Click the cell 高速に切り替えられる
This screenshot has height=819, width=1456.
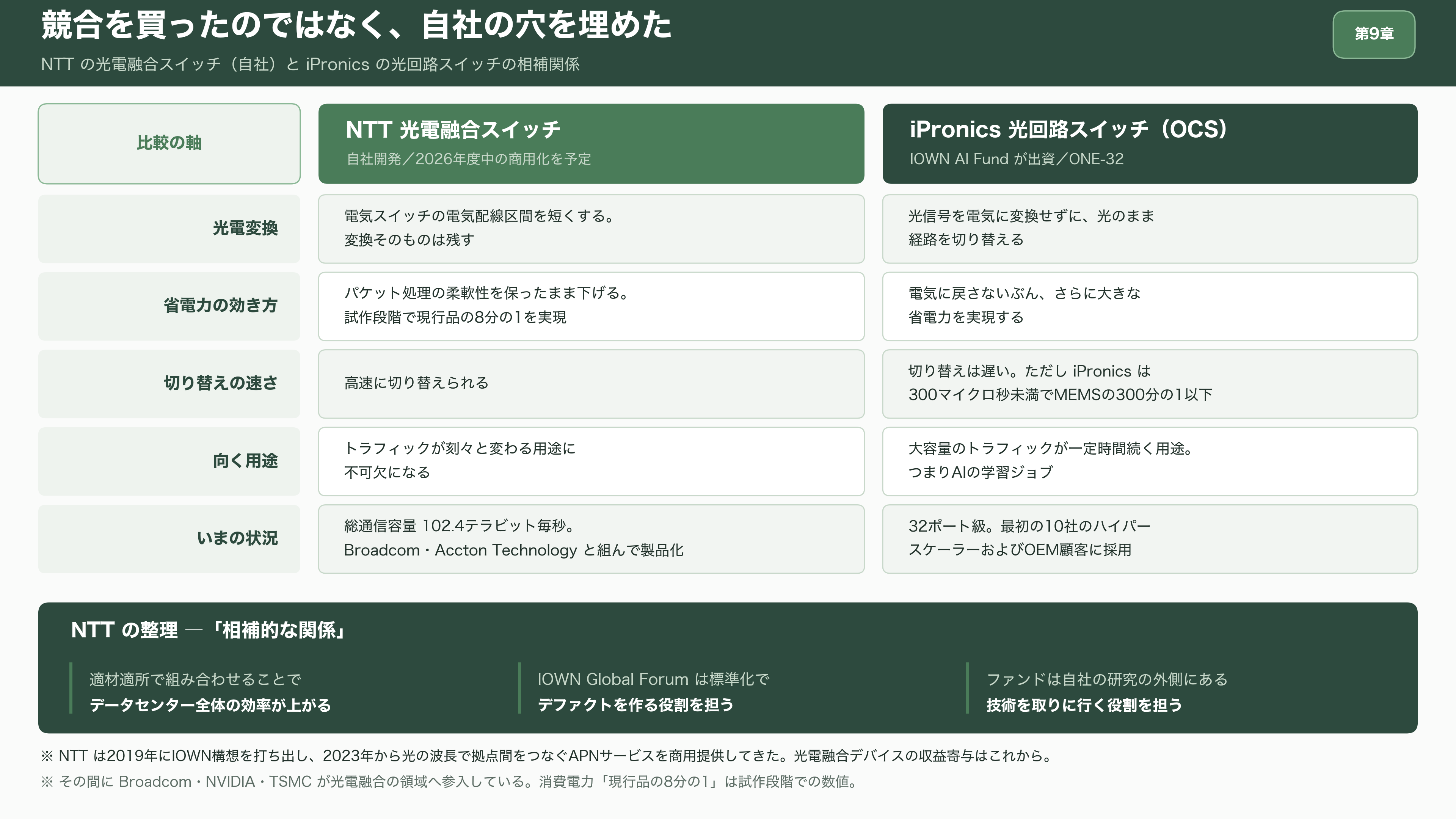point(591,383)
